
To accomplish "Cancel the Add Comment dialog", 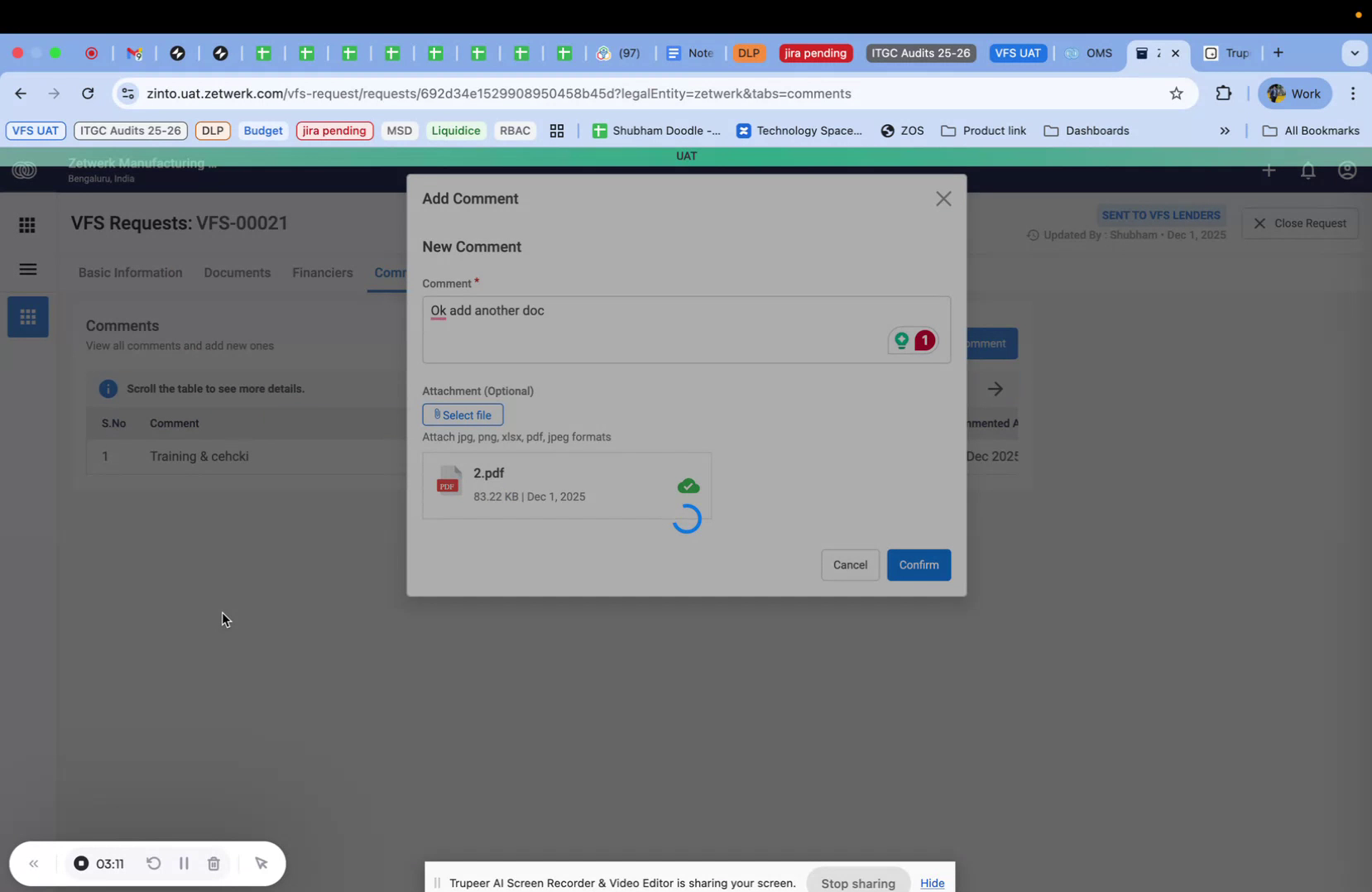I will point(850,564).
